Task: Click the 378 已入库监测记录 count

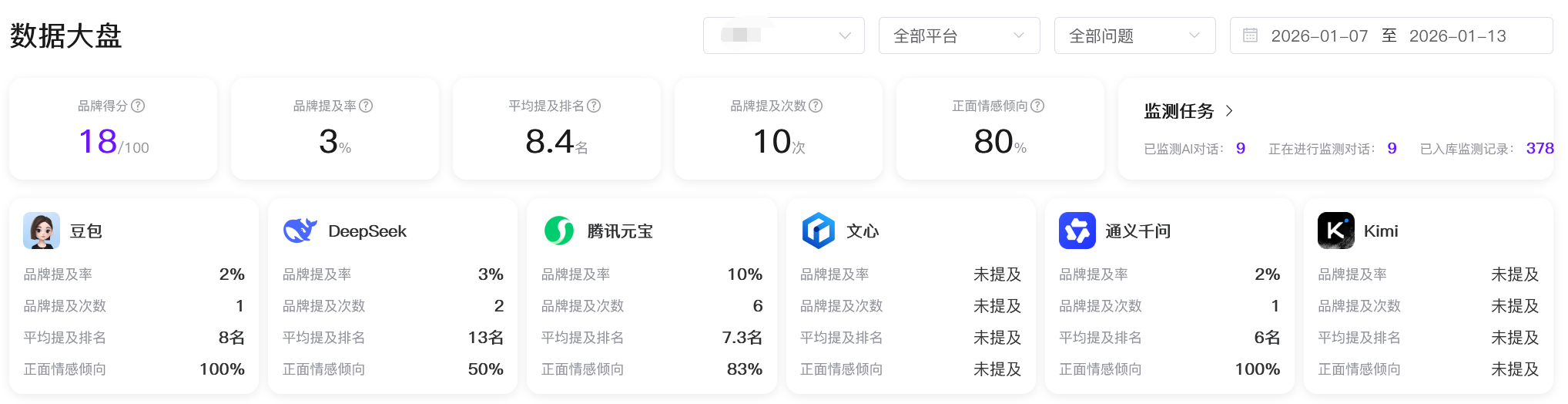Action: [x=1540, y=148]
